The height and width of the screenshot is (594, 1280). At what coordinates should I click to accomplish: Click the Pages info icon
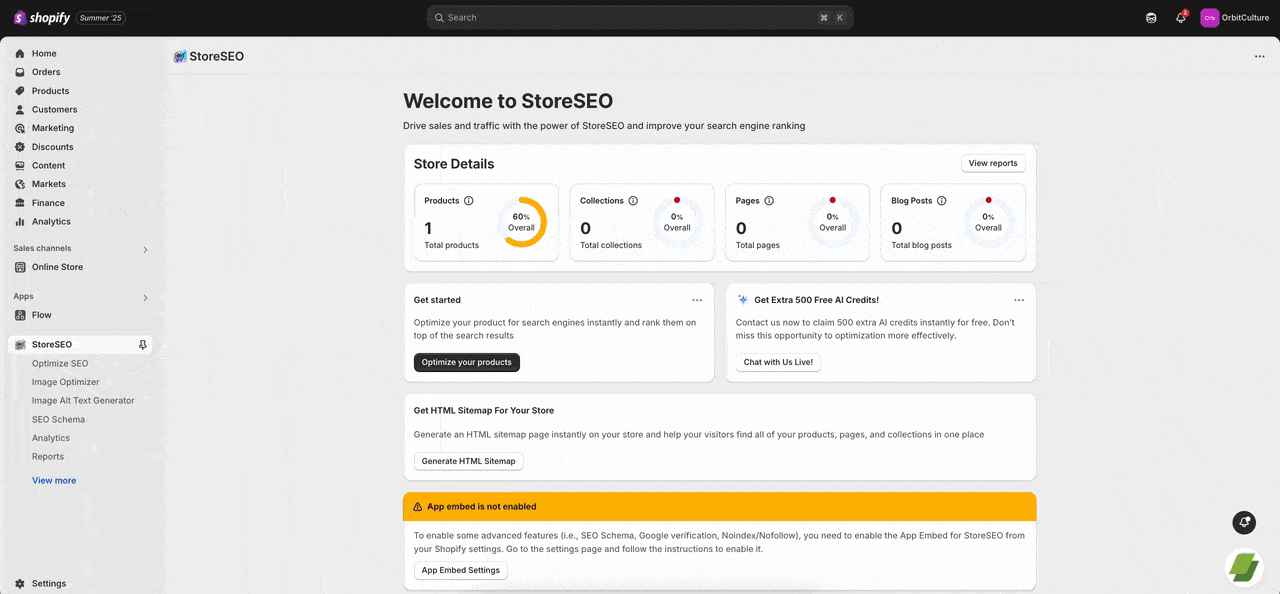(769, 201)
